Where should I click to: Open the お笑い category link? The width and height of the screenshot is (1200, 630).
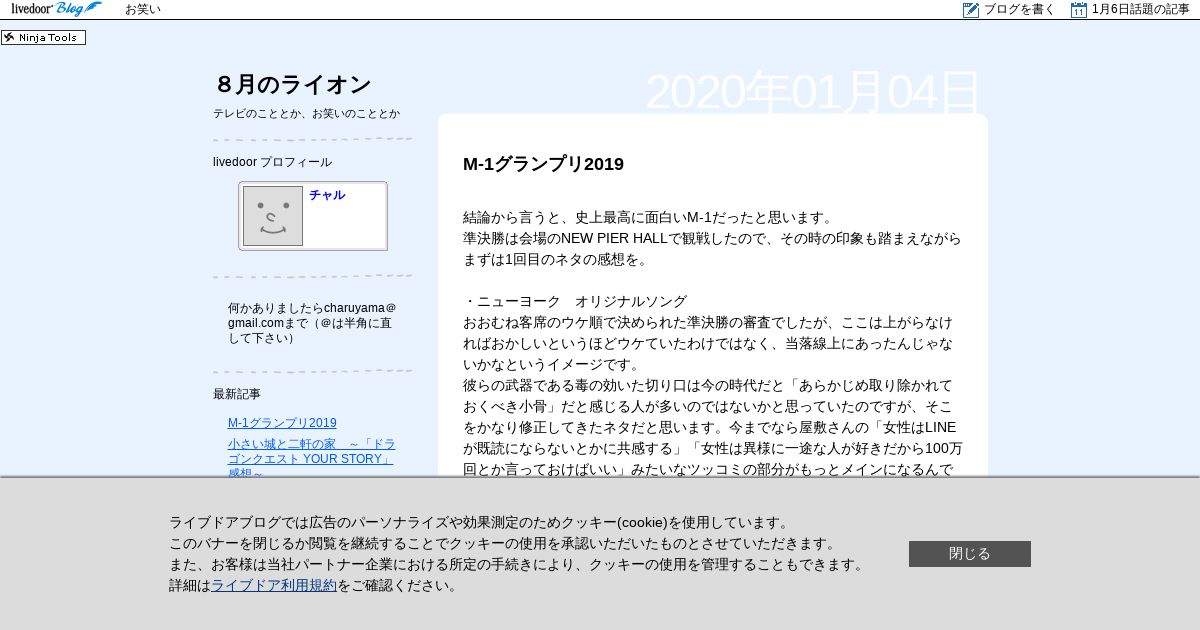(x=143, y=10)
